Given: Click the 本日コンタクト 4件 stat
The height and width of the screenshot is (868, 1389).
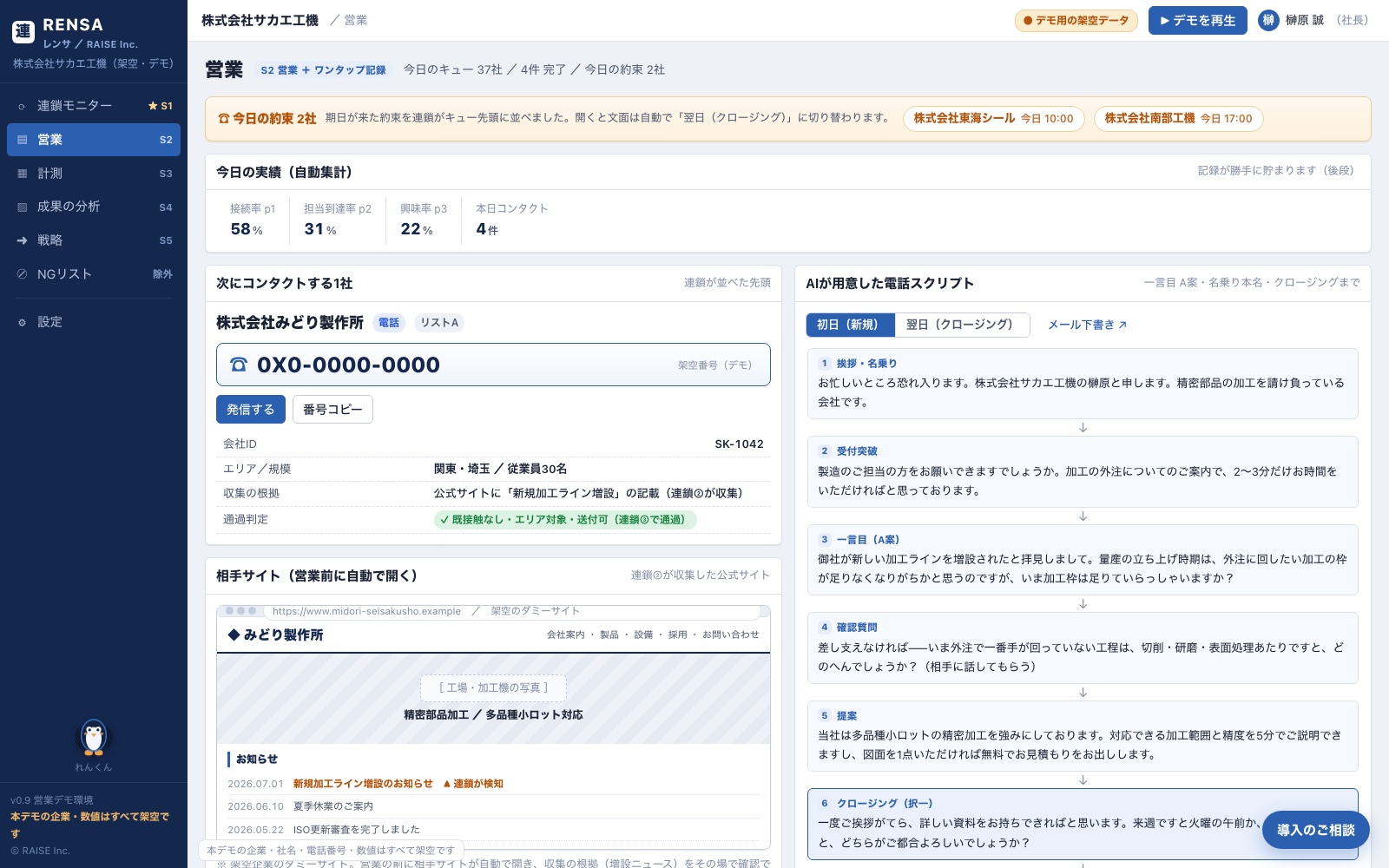Looking at the screenshot, I should 511,220.
